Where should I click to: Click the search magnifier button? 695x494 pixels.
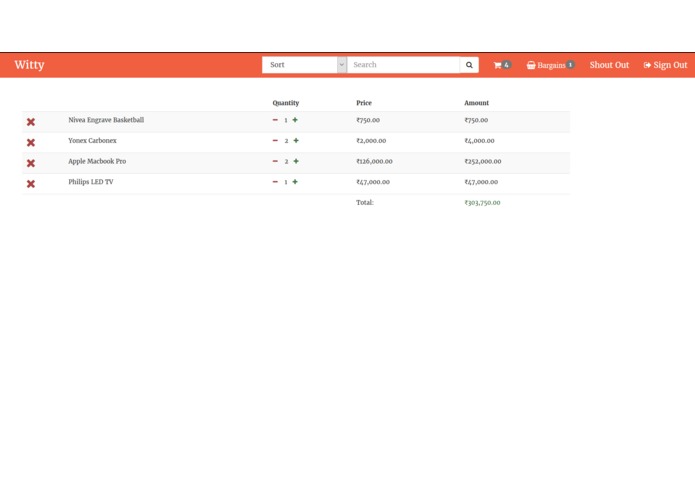pyautogui.click(x=469, y=65)
